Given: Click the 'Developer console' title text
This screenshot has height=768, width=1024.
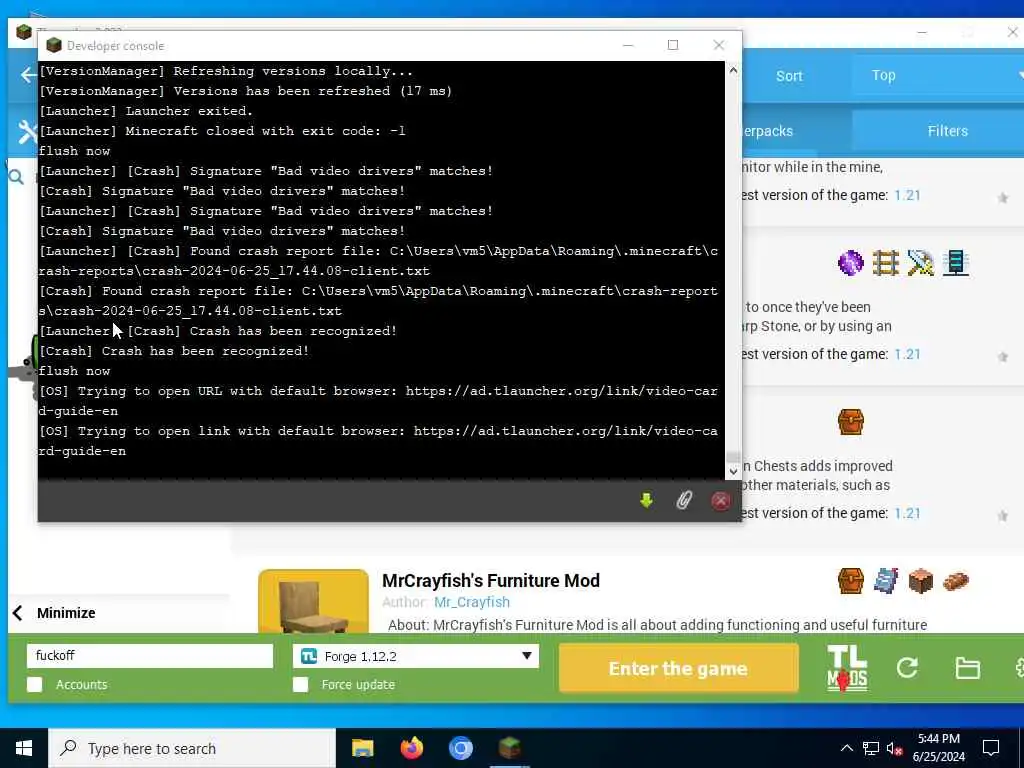Looking at the screenshot, I should tap(115, 46).
